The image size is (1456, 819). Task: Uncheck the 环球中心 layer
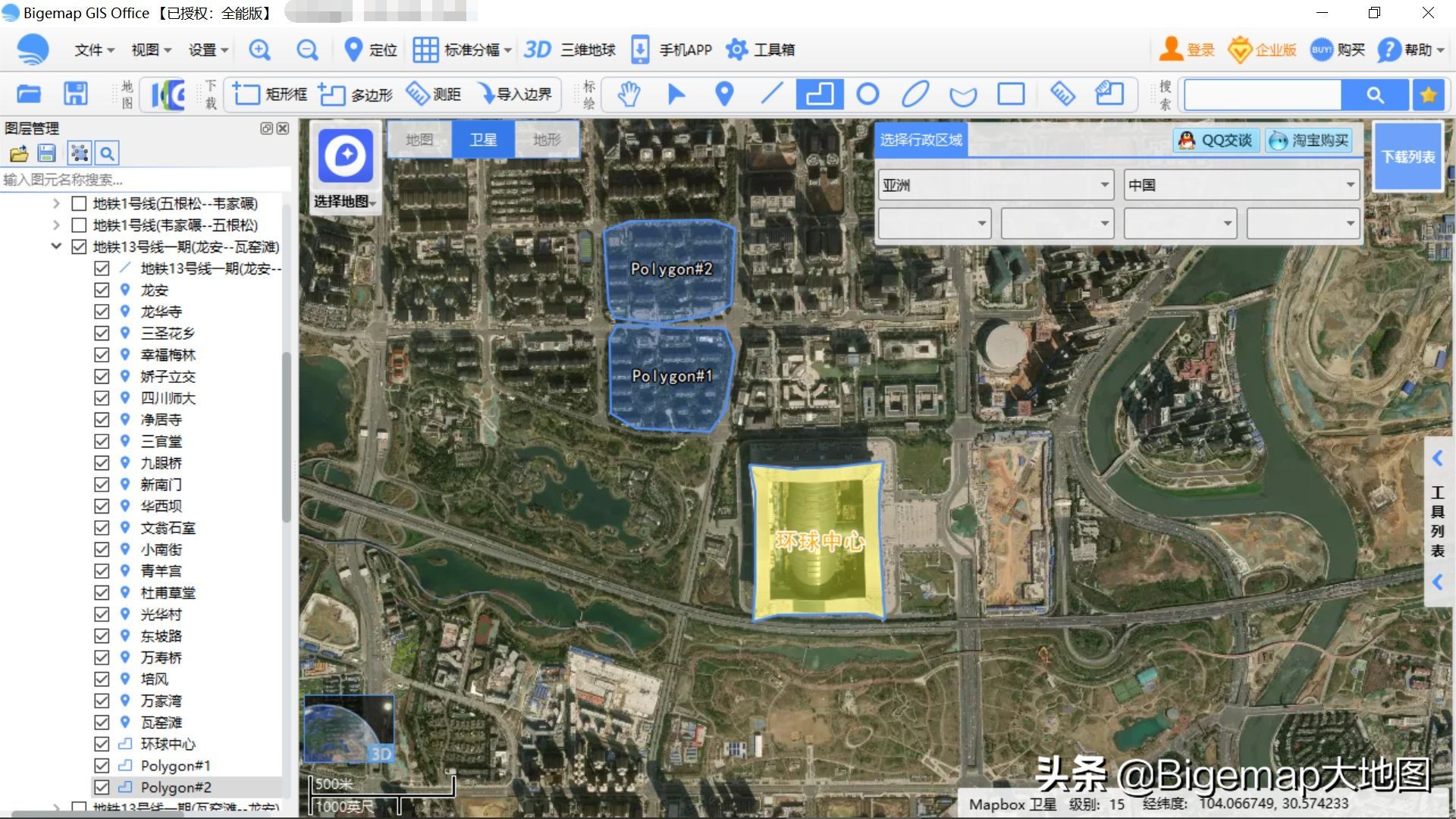pos(103,744)
